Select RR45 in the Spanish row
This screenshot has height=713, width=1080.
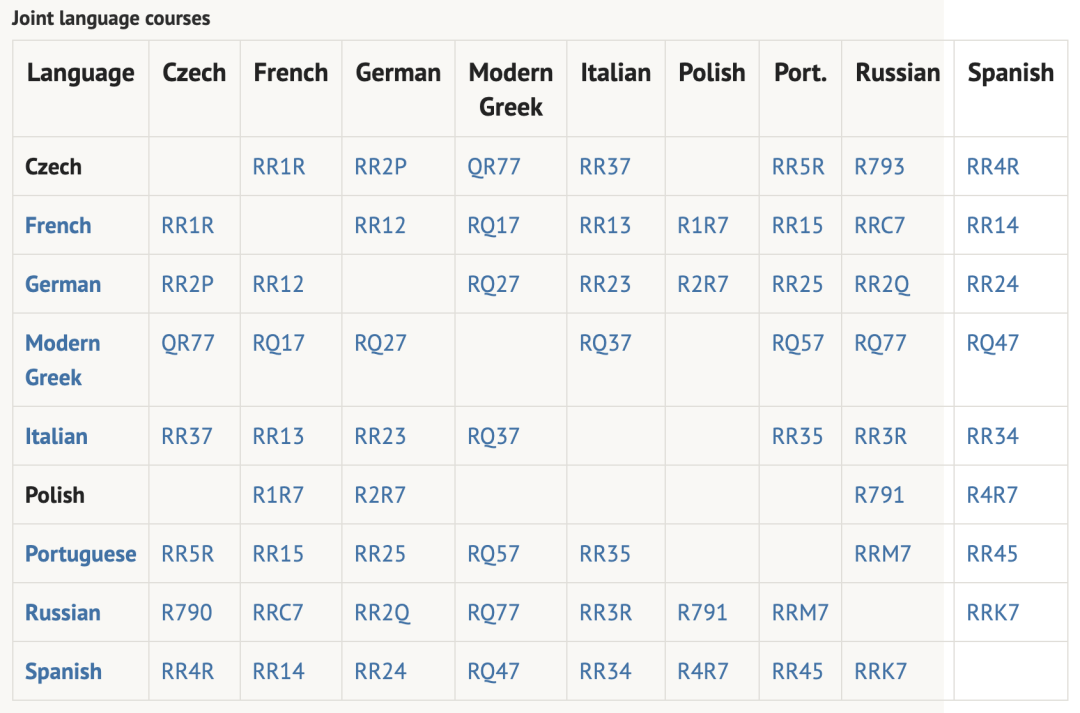(x=797, y=671)
